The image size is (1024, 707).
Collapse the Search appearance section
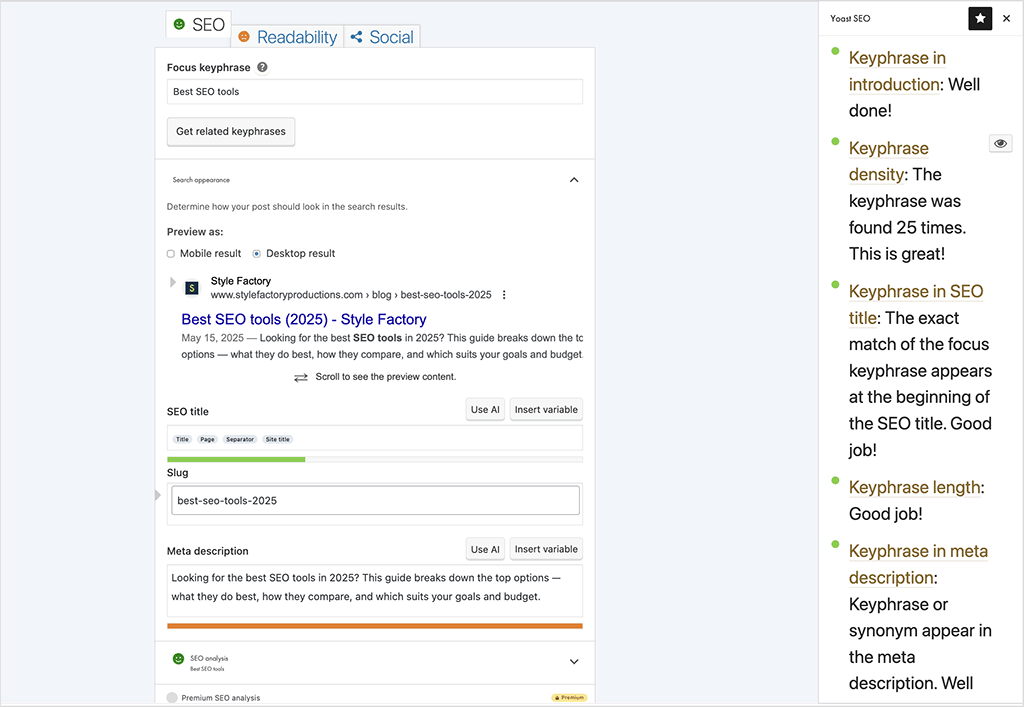coord(574,180)
